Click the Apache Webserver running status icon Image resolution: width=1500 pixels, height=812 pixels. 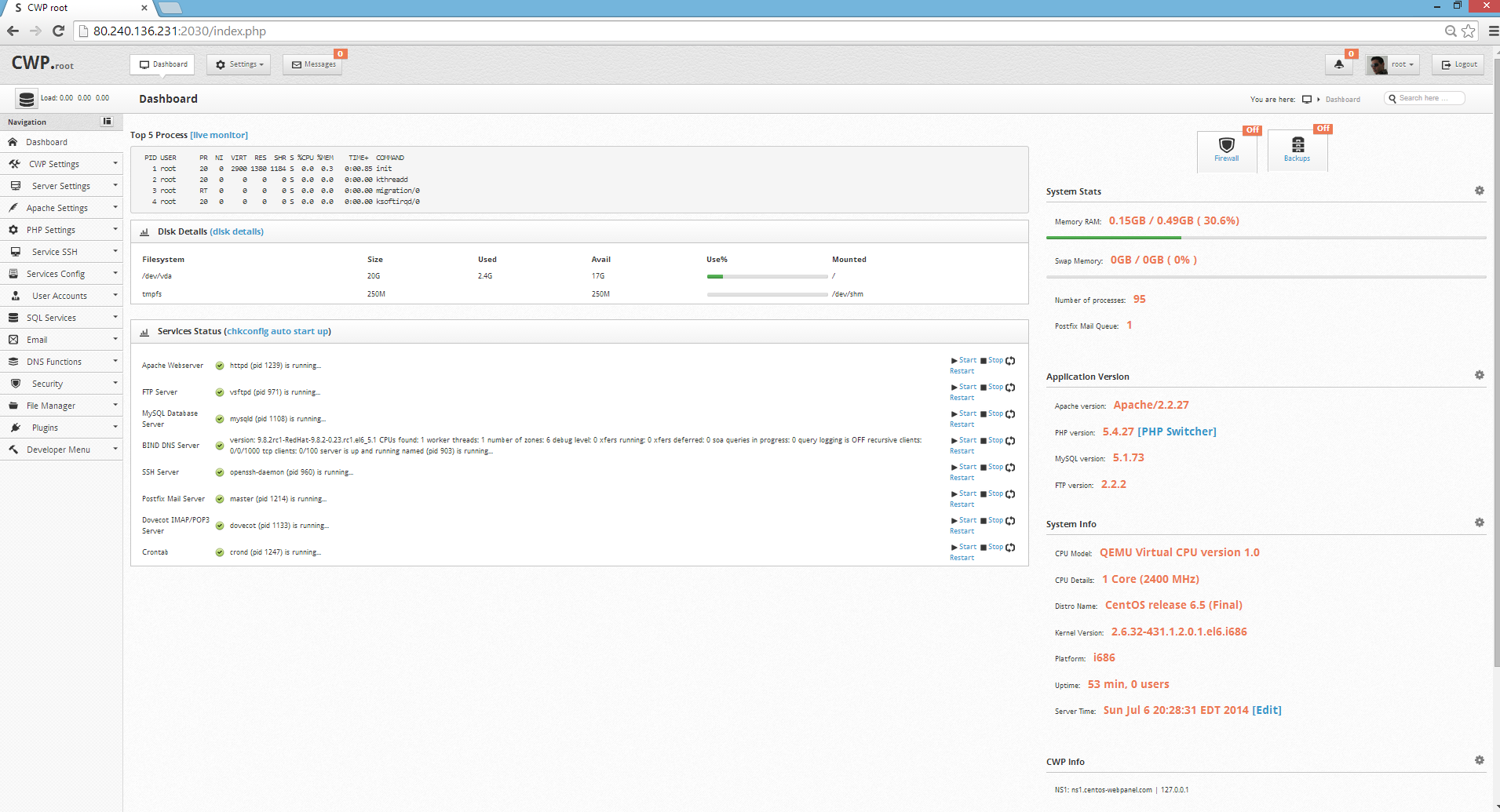click(x=220, y=366)
